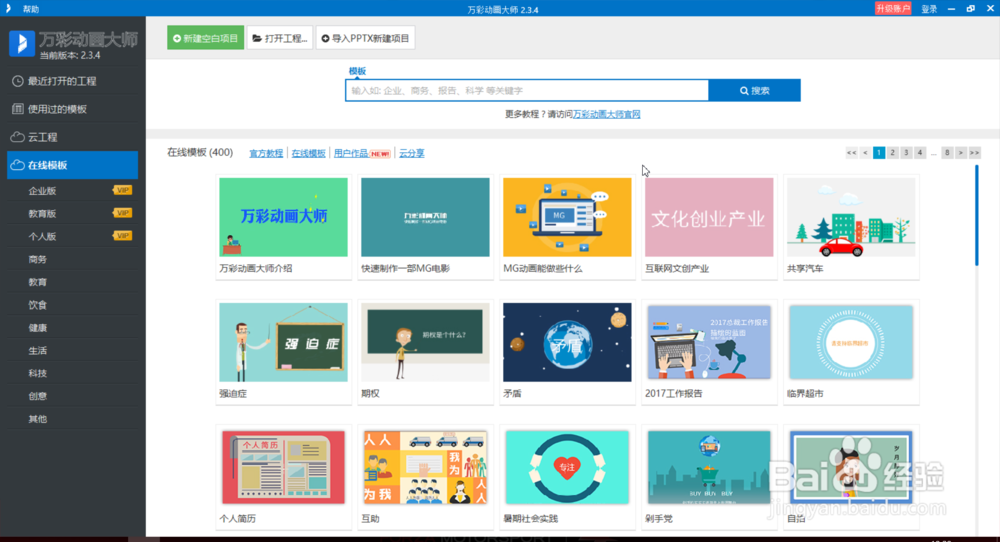The width and height of the screenshot is (1000, 542).
Task: Click the 搜索 search button
Action: 754,91
